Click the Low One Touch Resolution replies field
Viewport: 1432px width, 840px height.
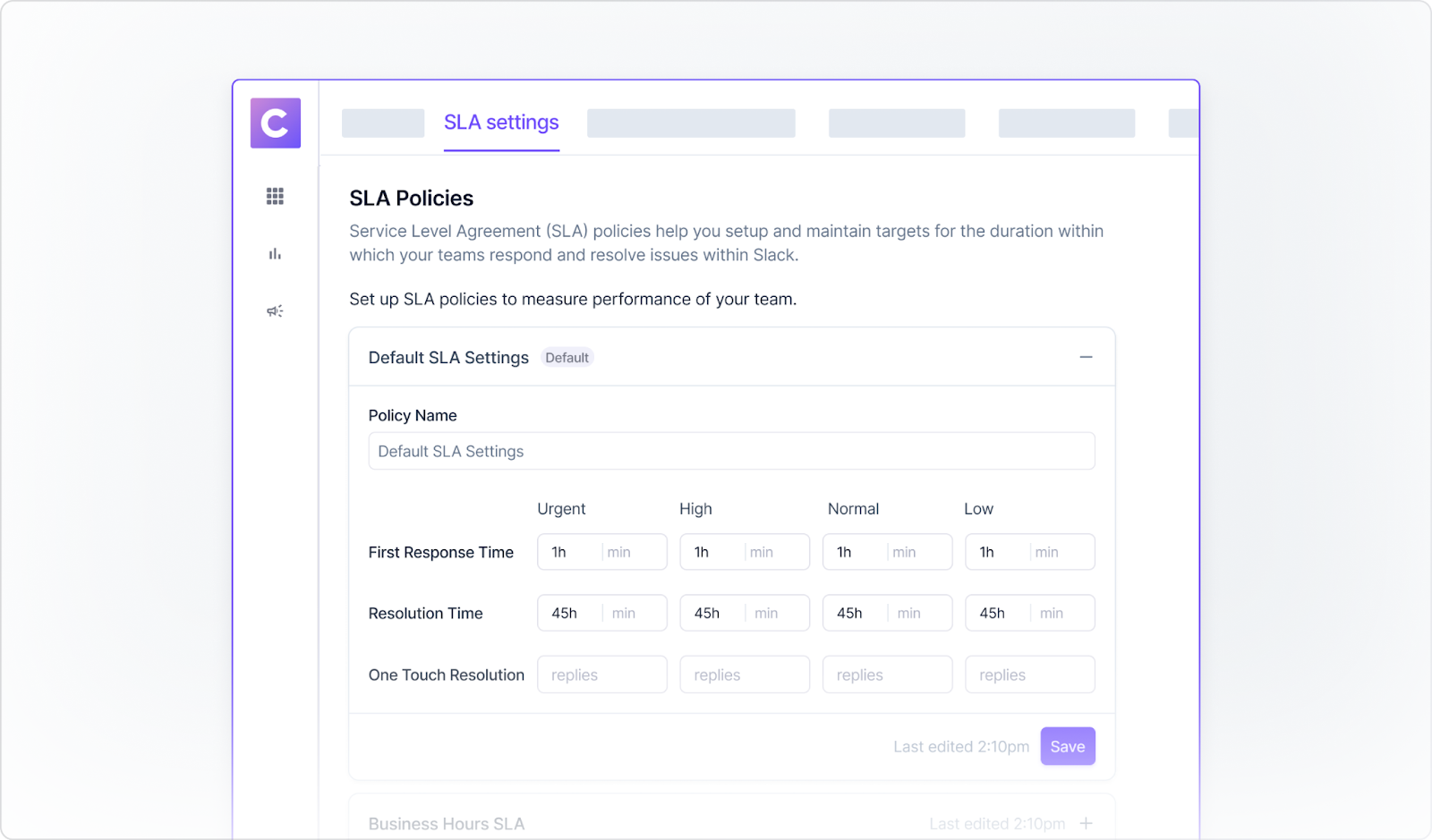[x=1029, y=675]
